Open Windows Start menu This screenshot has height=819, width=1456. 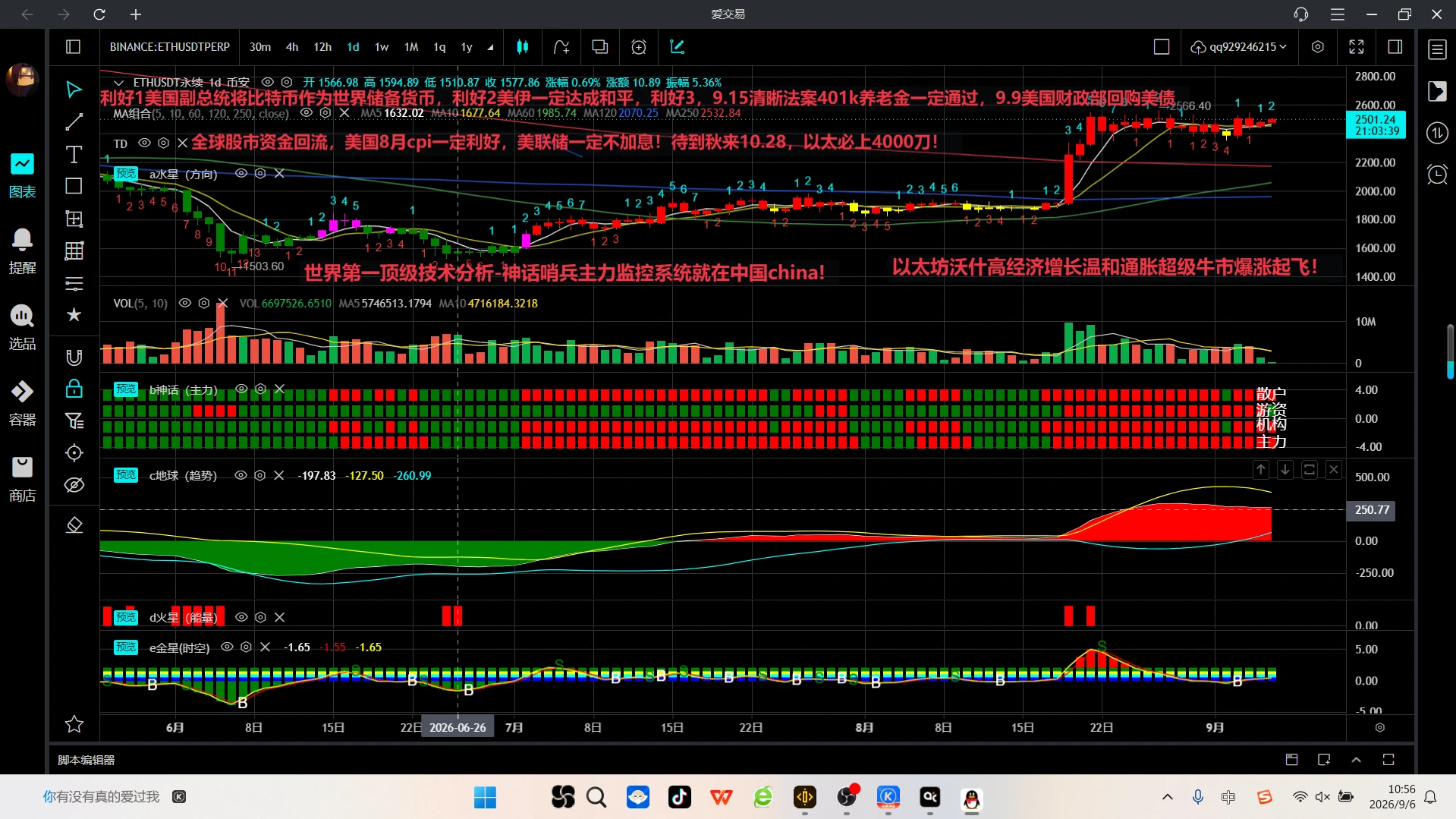(x=485, y=797)
